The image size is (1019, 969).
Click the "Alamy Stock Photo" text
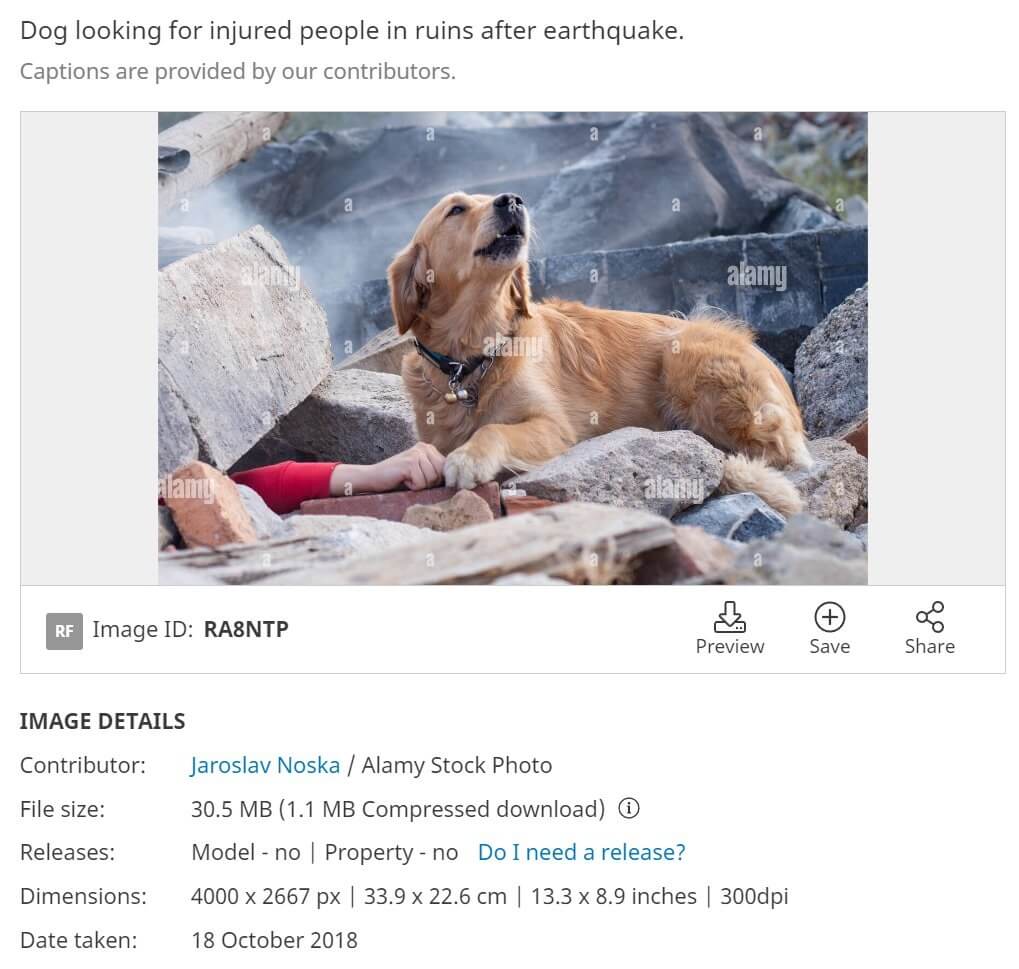[456, 765]
